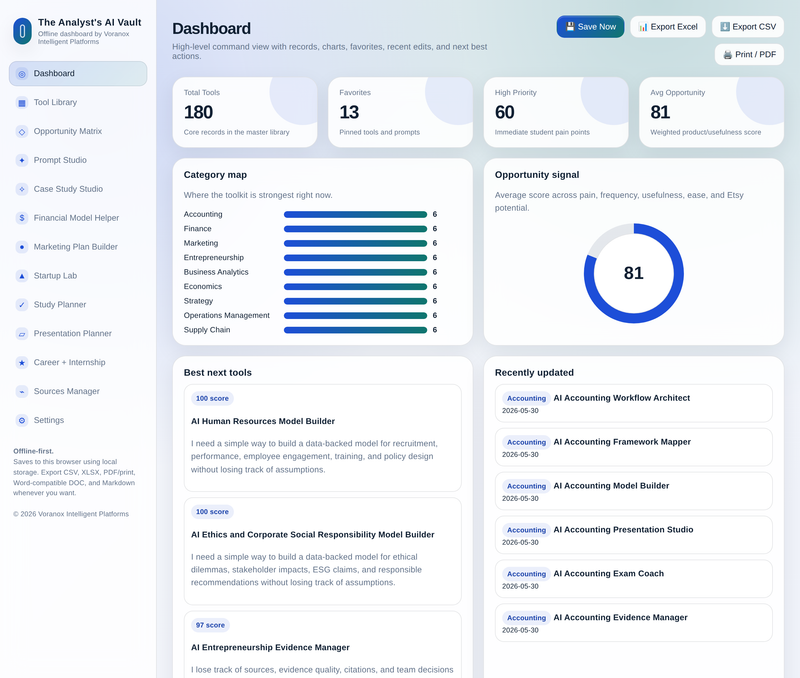
Task: Switch to Study Planner page
Action: coord(78,305)
